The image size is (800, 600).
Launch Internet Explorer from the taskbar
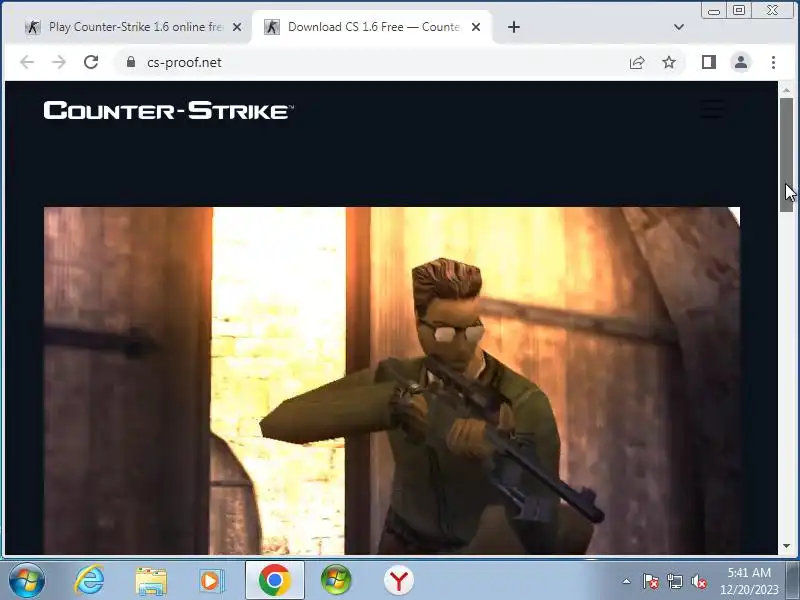[x=89, y=580]
